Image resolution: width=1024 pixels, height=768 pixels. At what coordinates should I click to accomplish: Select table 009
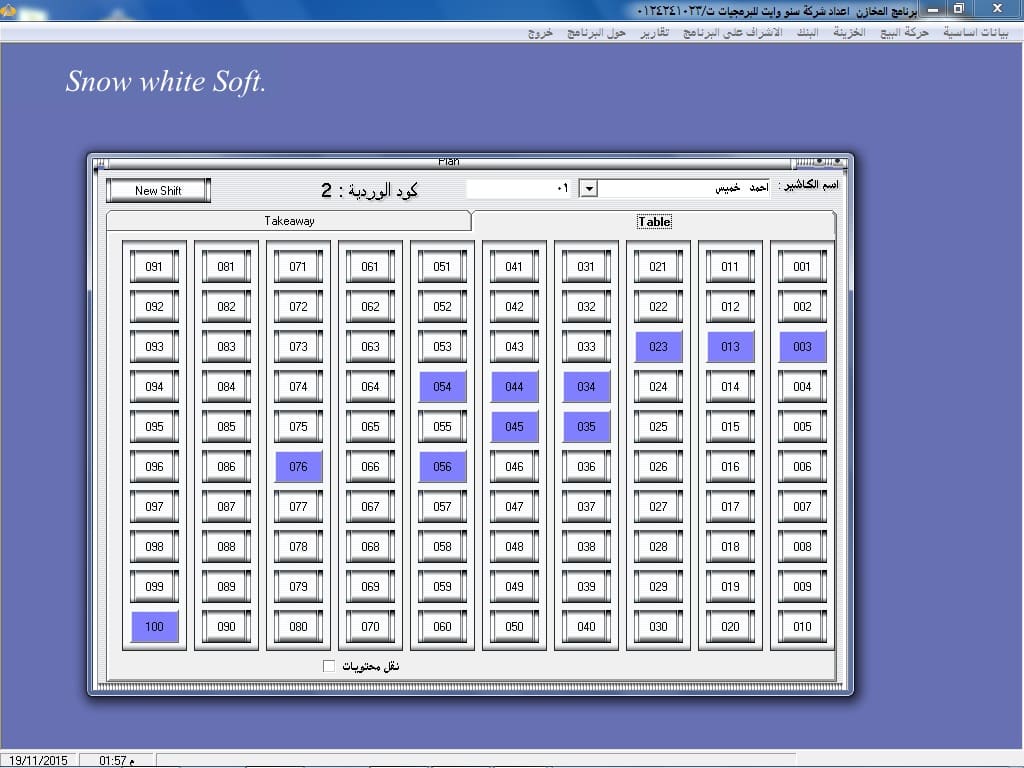(802, 586)
